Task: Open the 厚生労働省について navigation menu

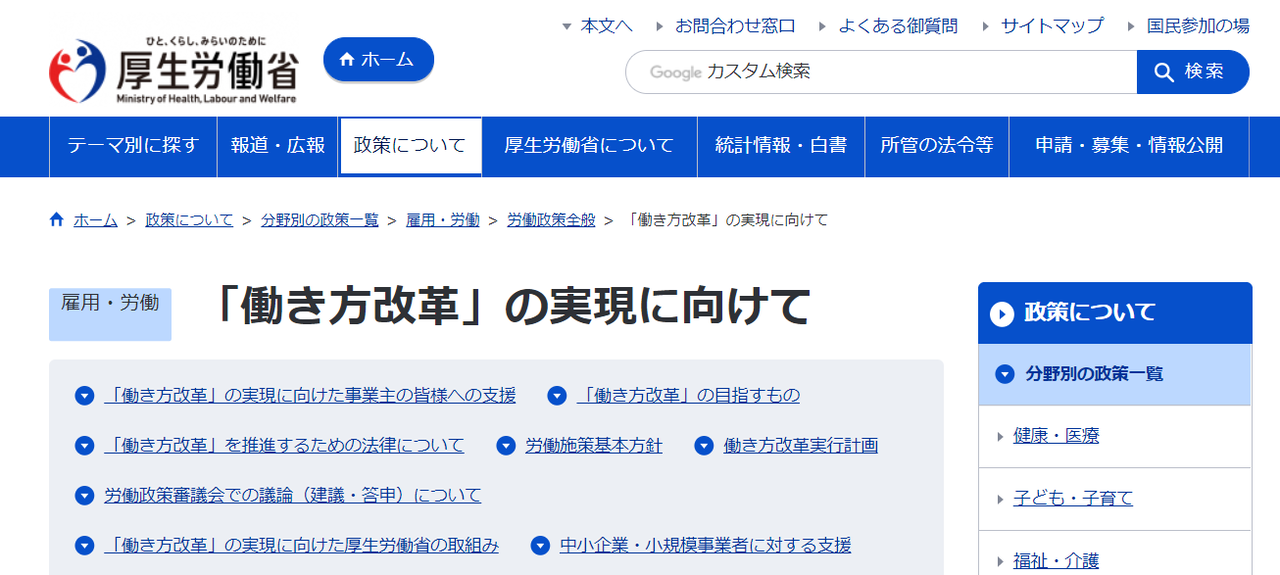Action: point(589,146)
